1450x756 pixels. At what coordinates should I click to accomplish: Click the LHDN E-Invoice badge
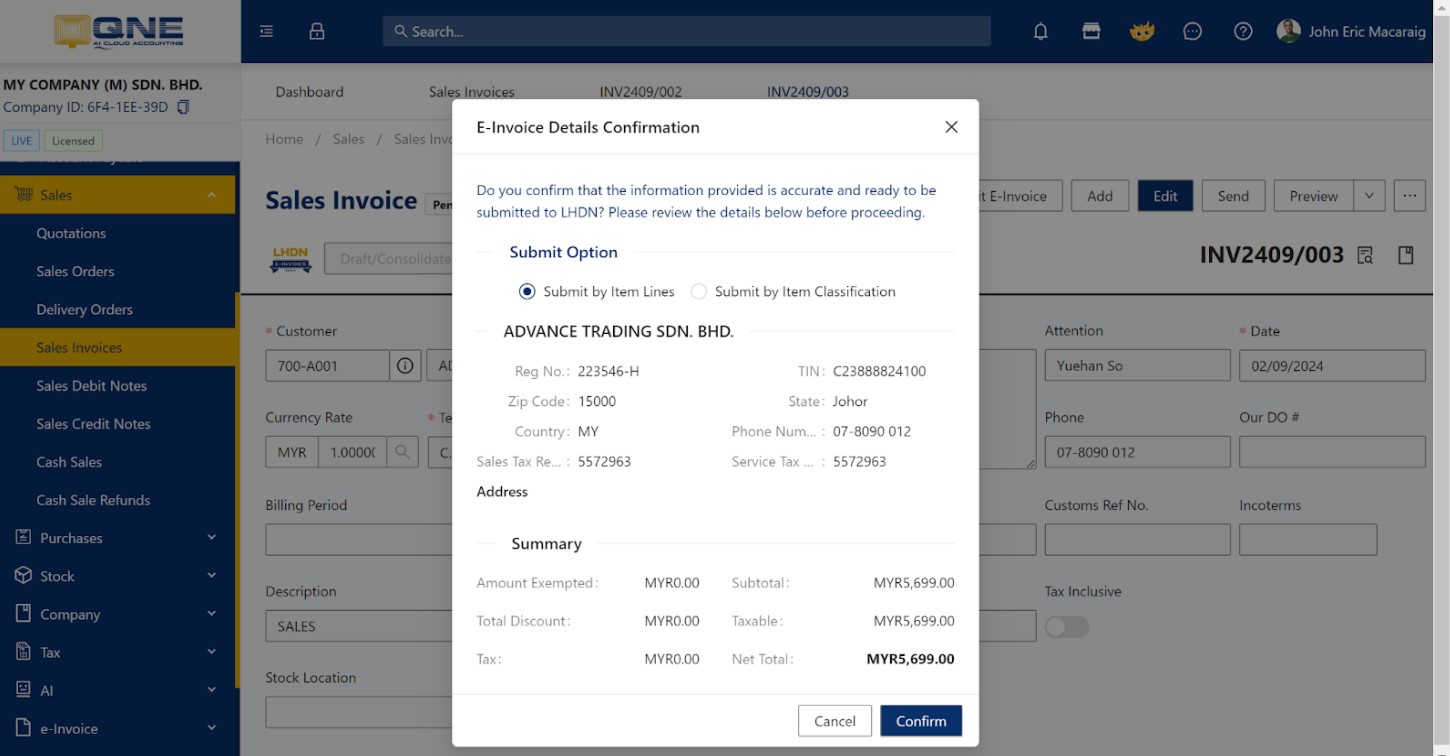click(x=290, y=258)
